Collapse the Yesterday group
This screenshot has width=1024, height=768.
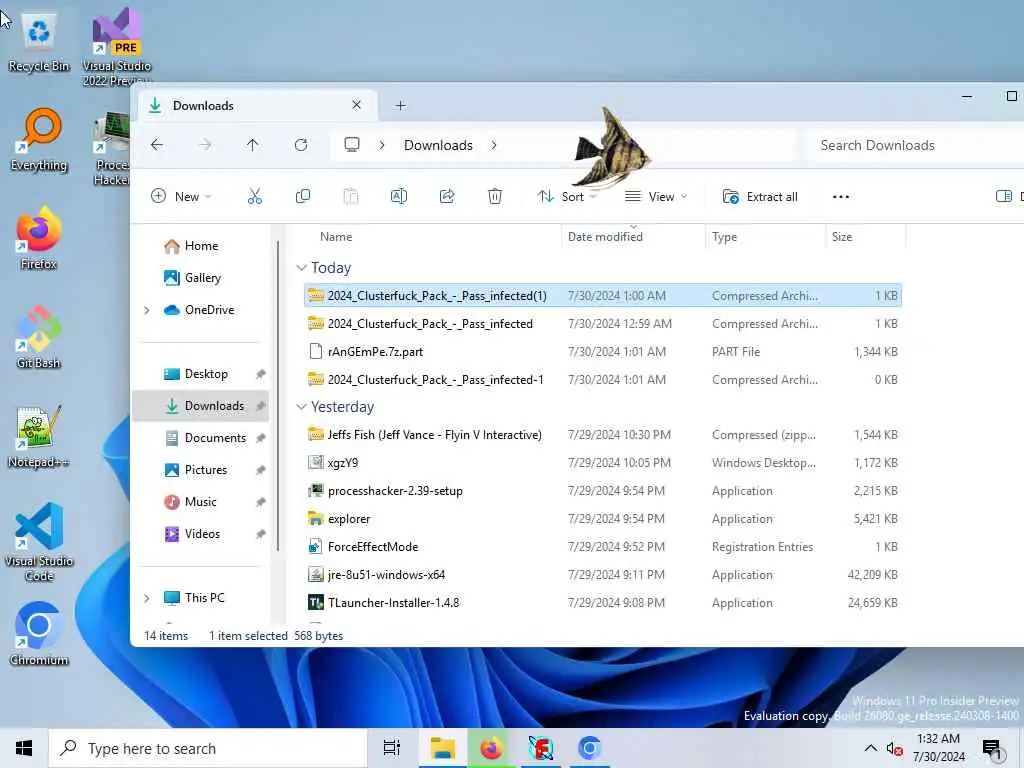301,407
